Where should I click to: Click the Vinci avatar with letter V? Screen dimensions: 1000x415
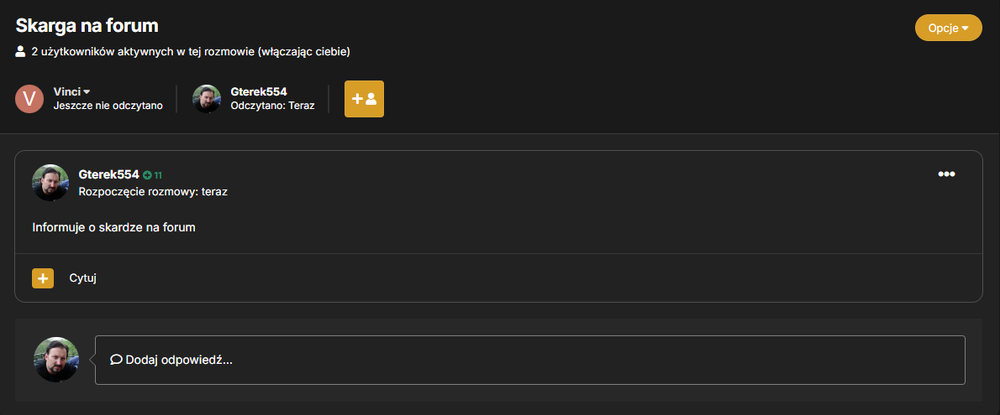(x=29, y=99)
